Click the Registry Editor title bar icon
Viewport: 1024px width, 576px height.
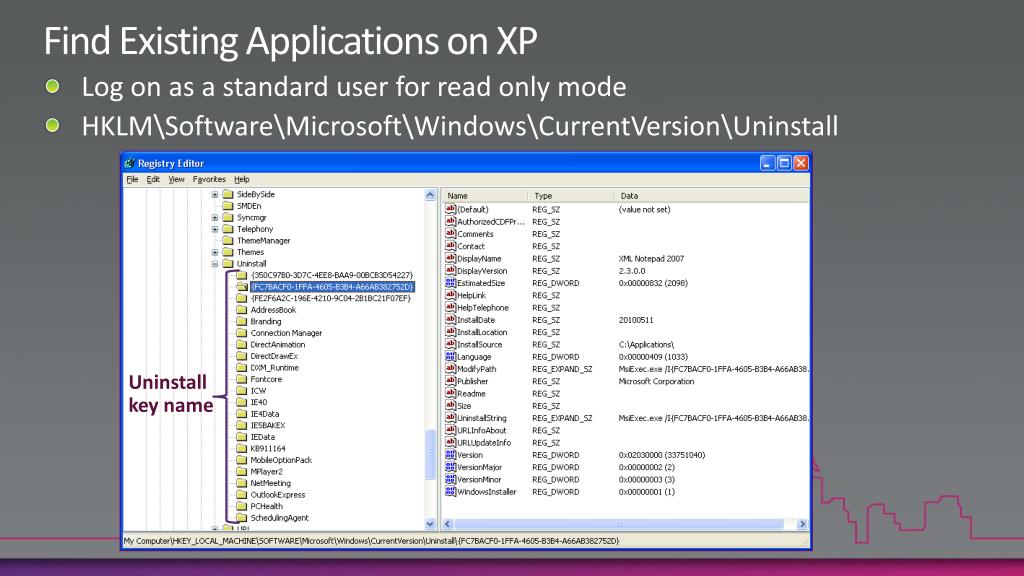coord(129,163)
